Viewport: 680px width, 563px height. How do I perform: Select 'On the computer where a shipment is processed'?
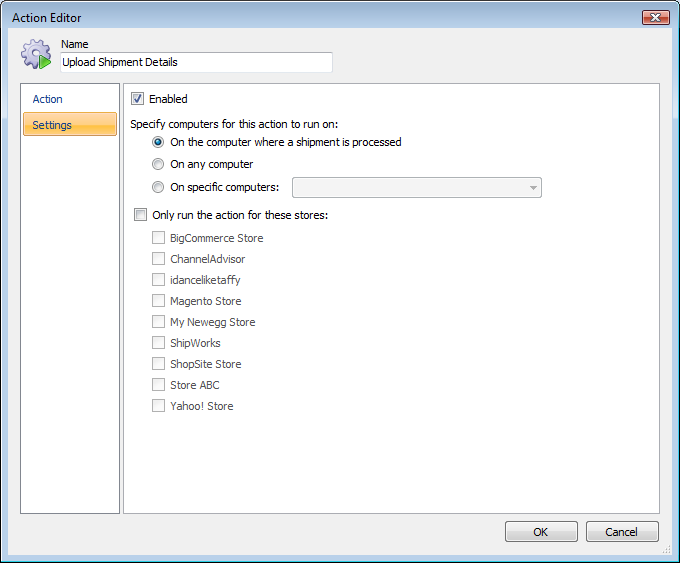[158, 142]
